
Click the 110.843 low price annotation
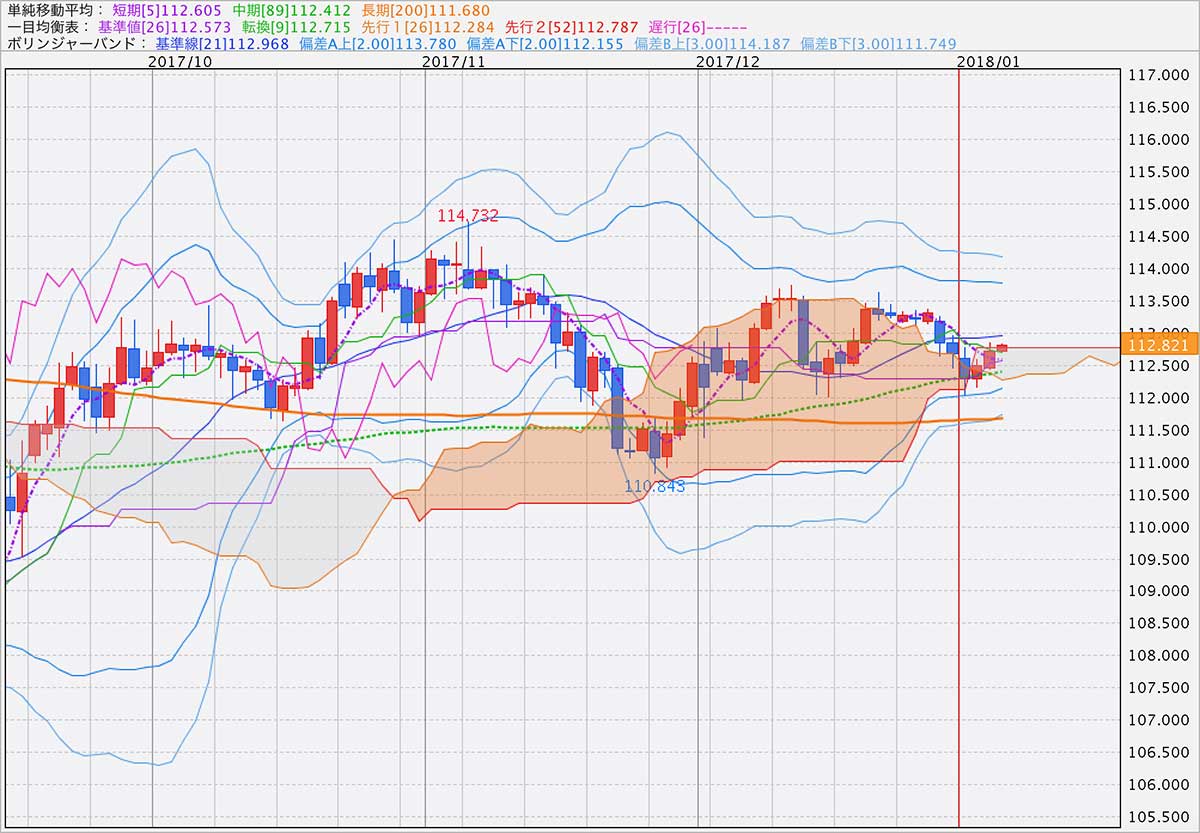[655, 486]
